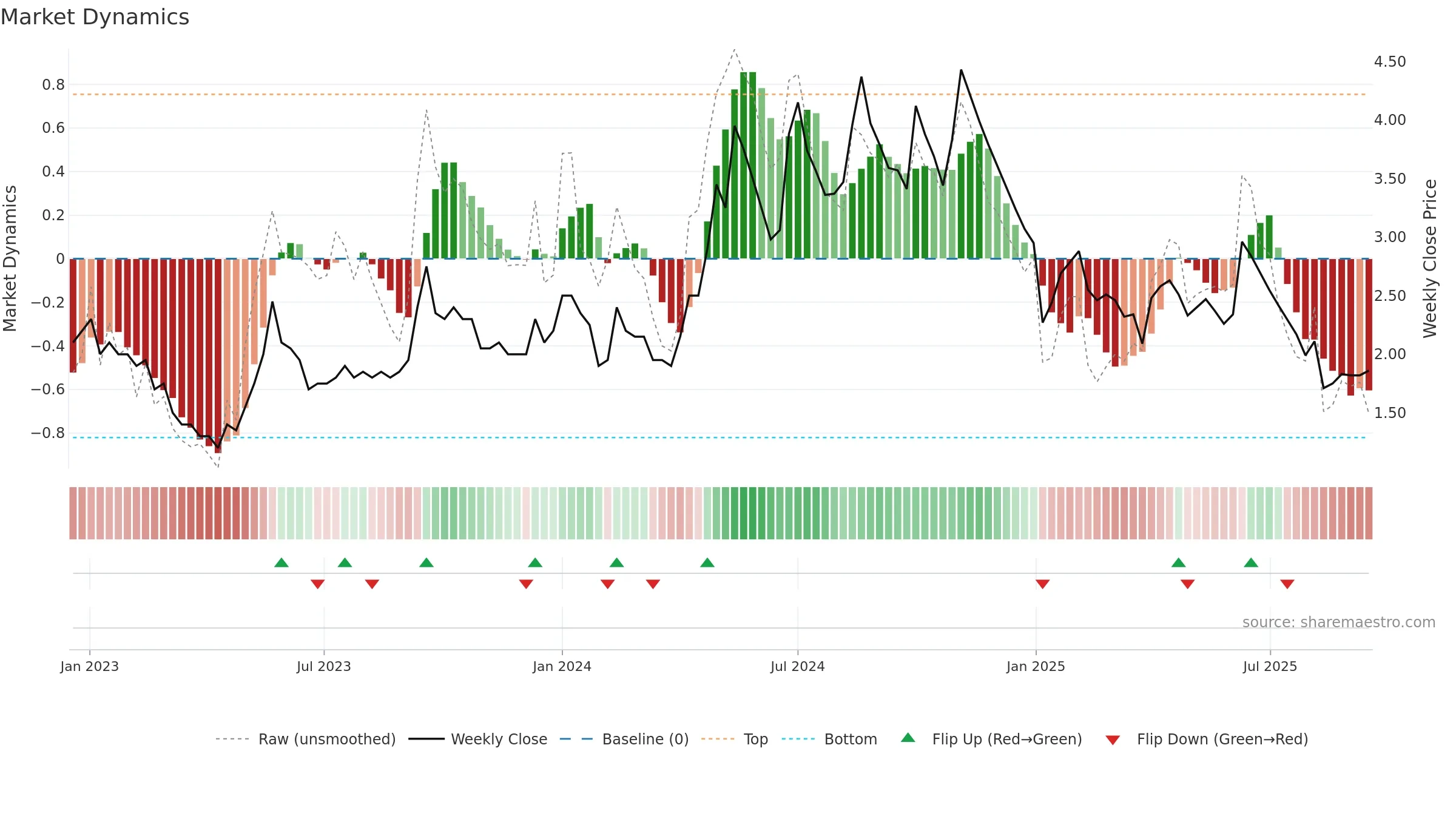Click the cyan dashed Bottom legend swatch
The width and height of the screenshot is (1456, 819).
(x=798, y=739)
